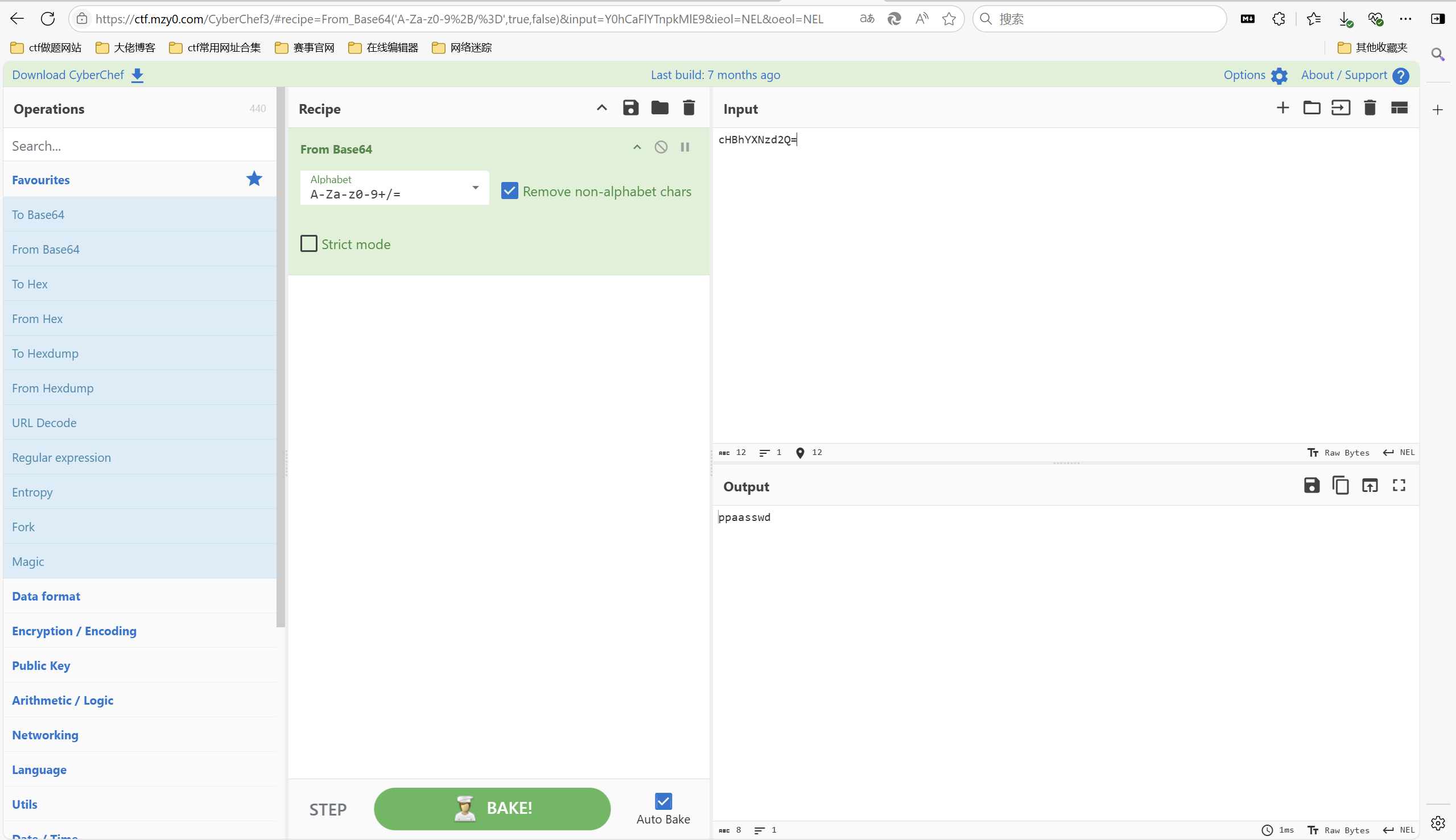Select To Hex operation
1456x840 pixels.
click(140, 283)
